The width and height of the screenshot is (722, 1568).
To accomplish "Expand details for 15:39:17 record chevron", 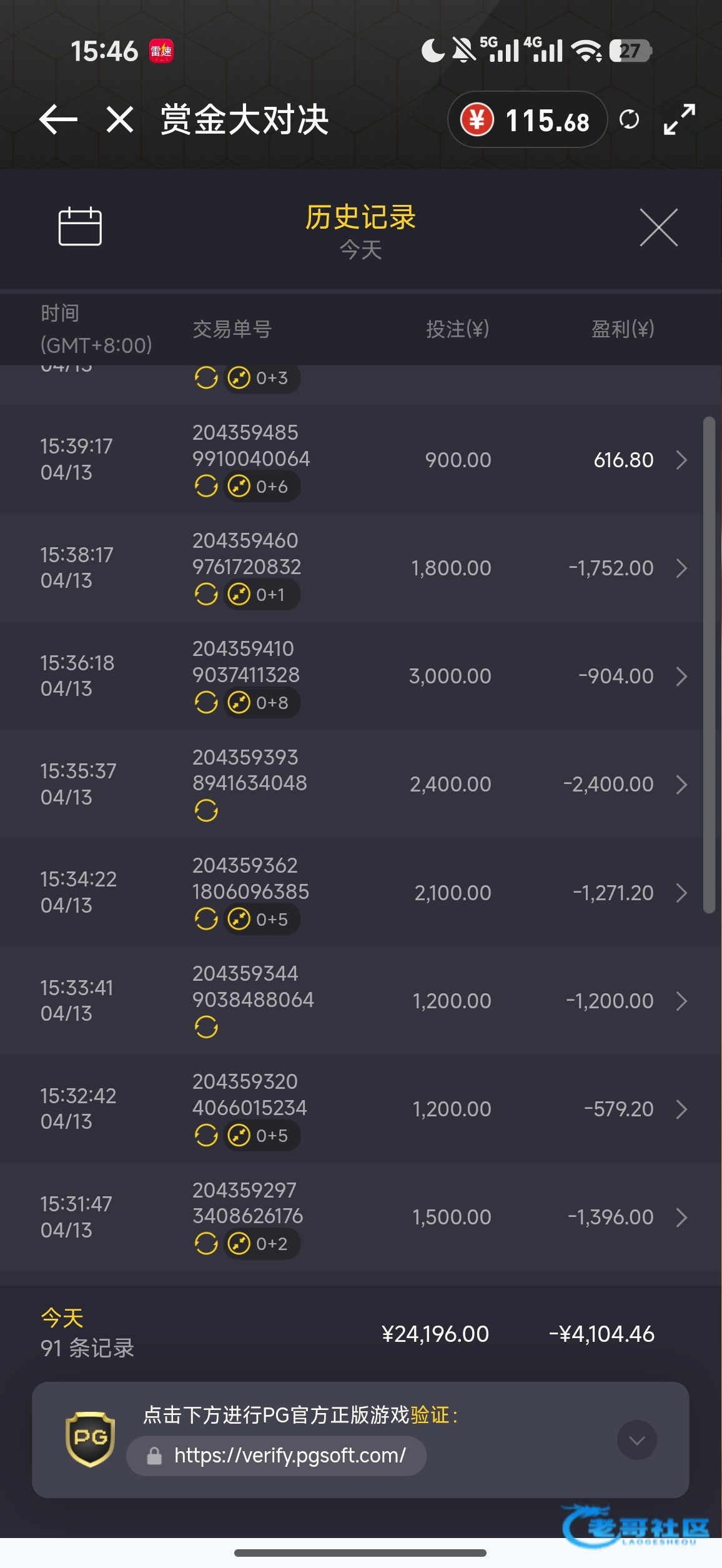I will coord(681,460).
